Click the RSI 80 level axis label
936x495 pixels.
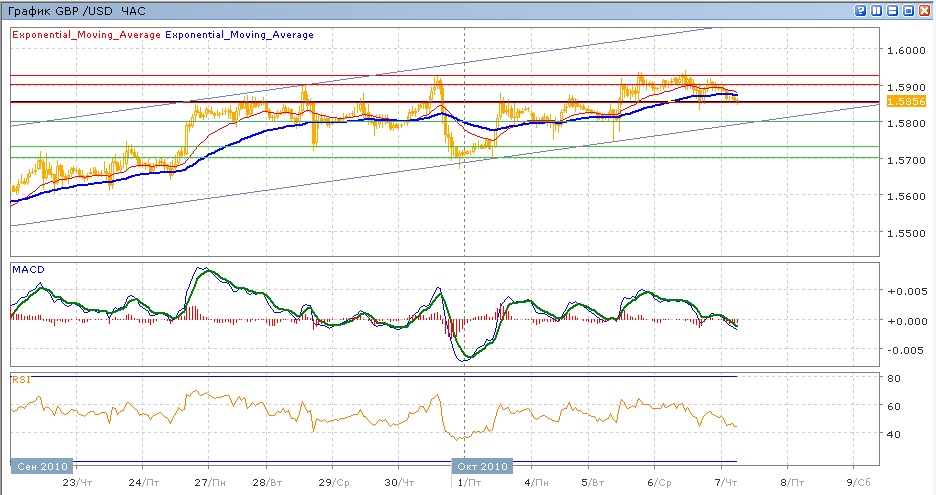tap(893, 379)
